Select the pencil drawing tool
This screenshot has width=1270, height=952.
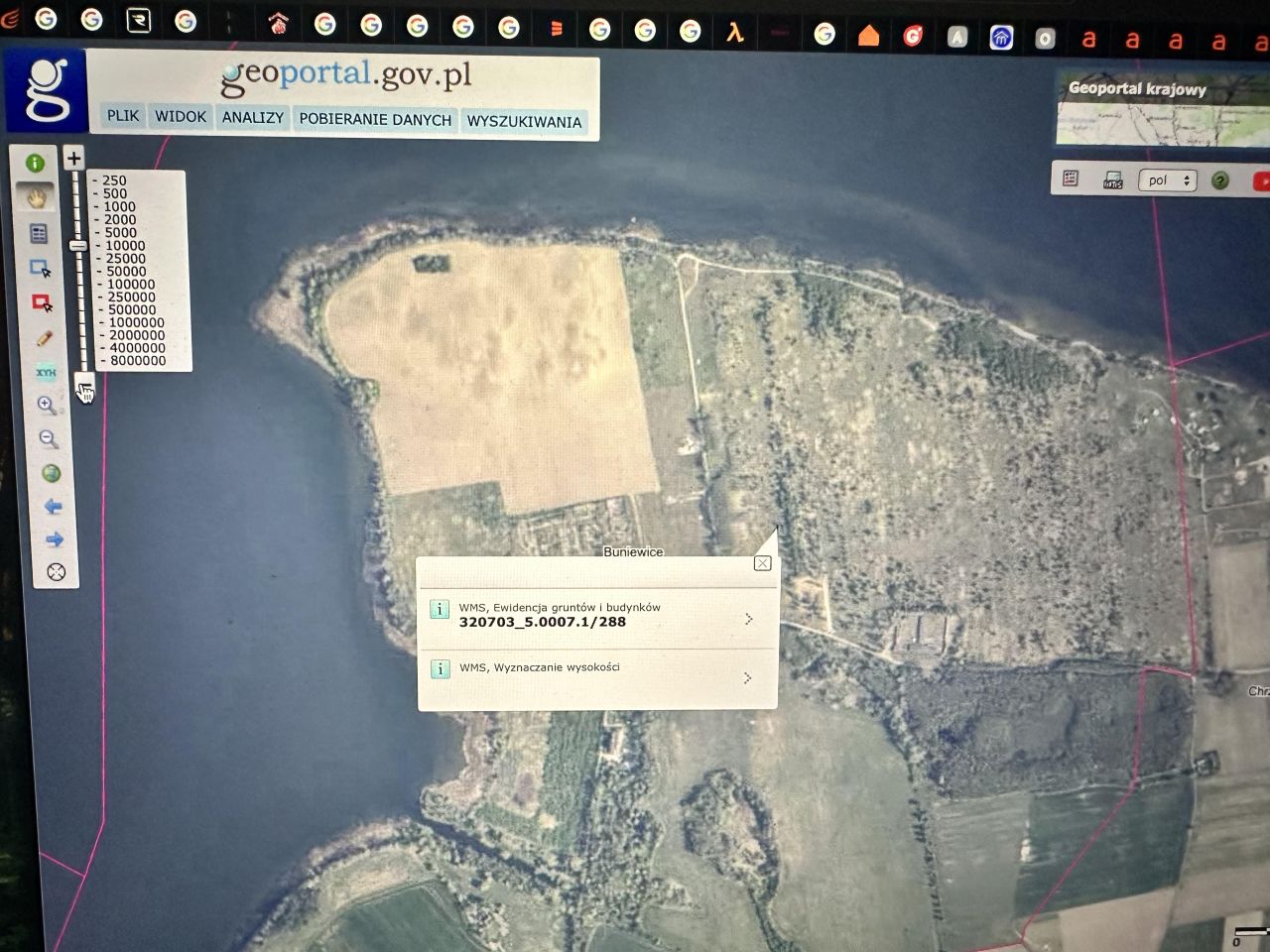pos(45,338)
